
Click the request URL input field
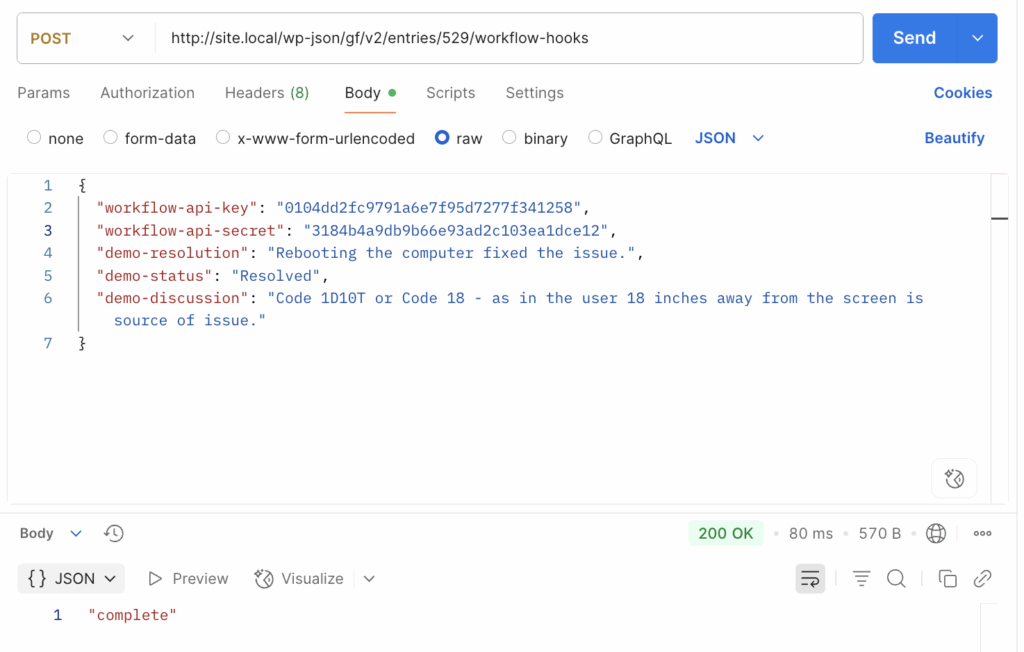(508, 38)
